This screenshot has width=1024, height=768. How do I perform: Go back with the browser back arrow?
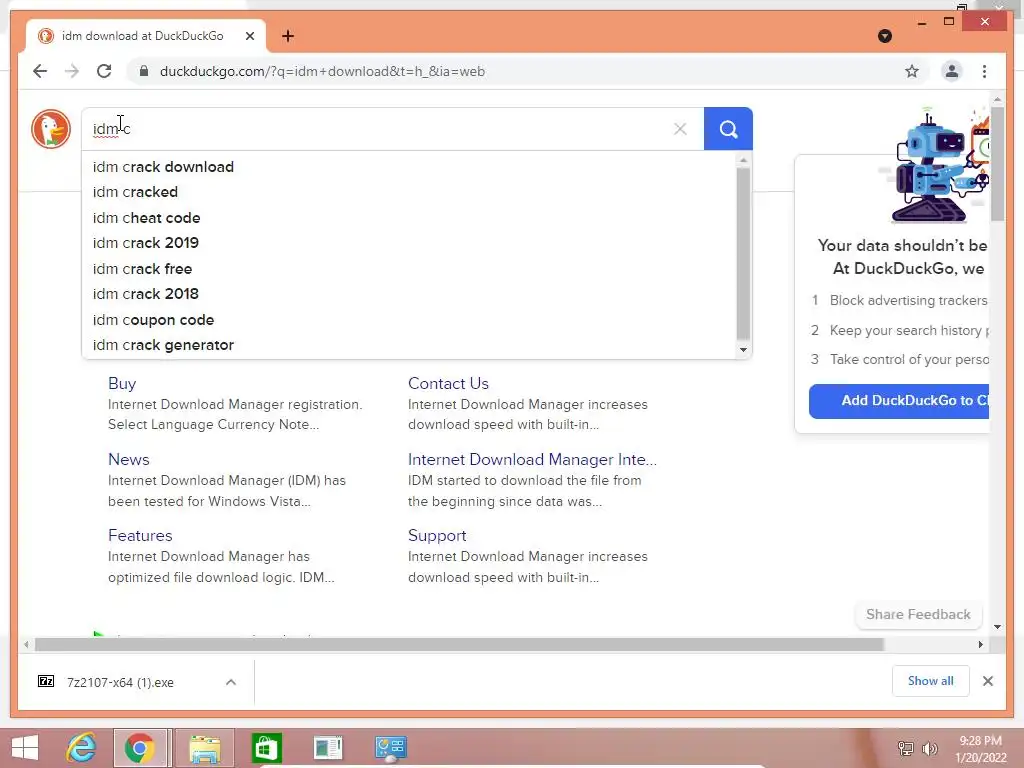[40, 71]
